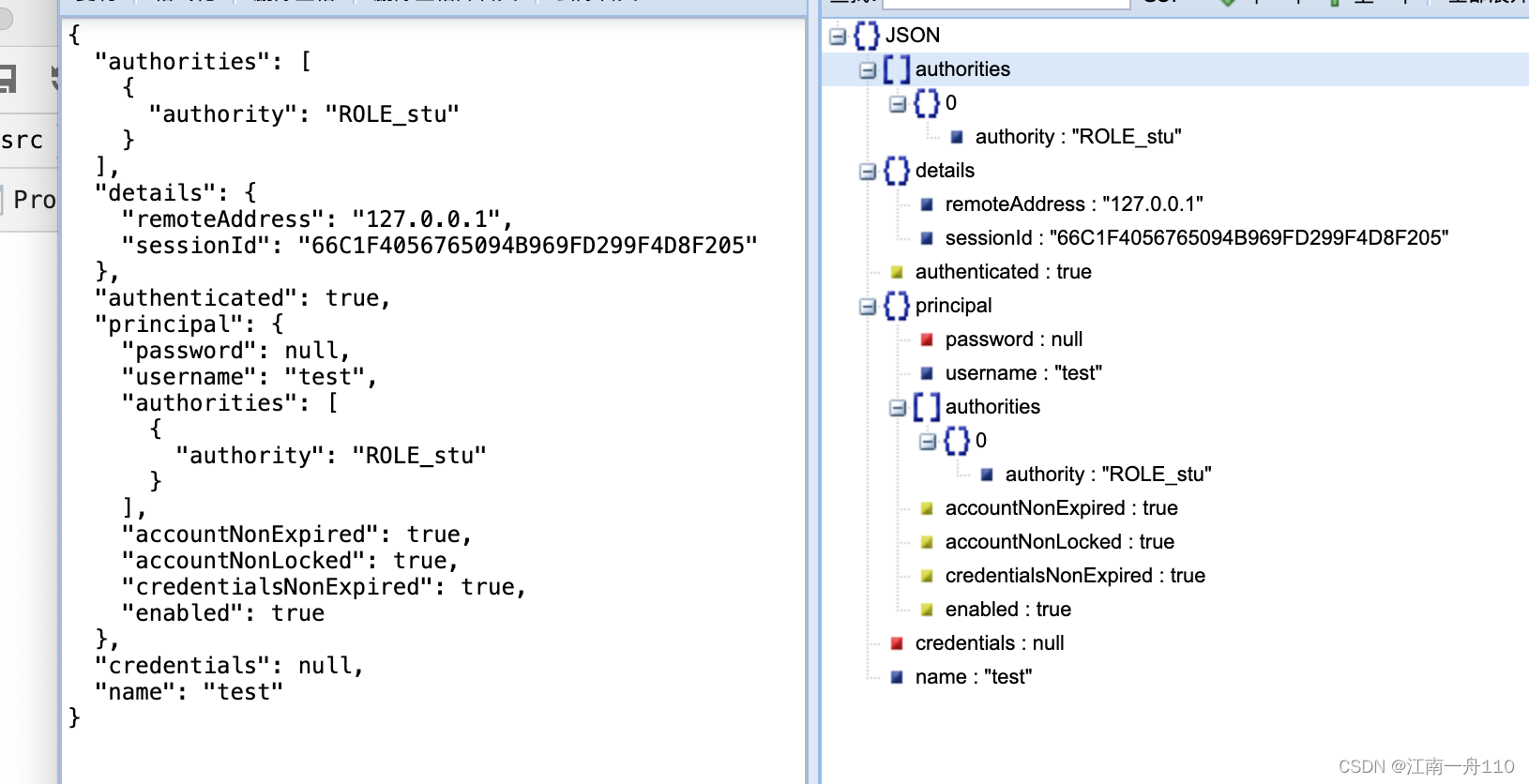
Task: Click "credentials": null line in JSON text
Action: 229,666
